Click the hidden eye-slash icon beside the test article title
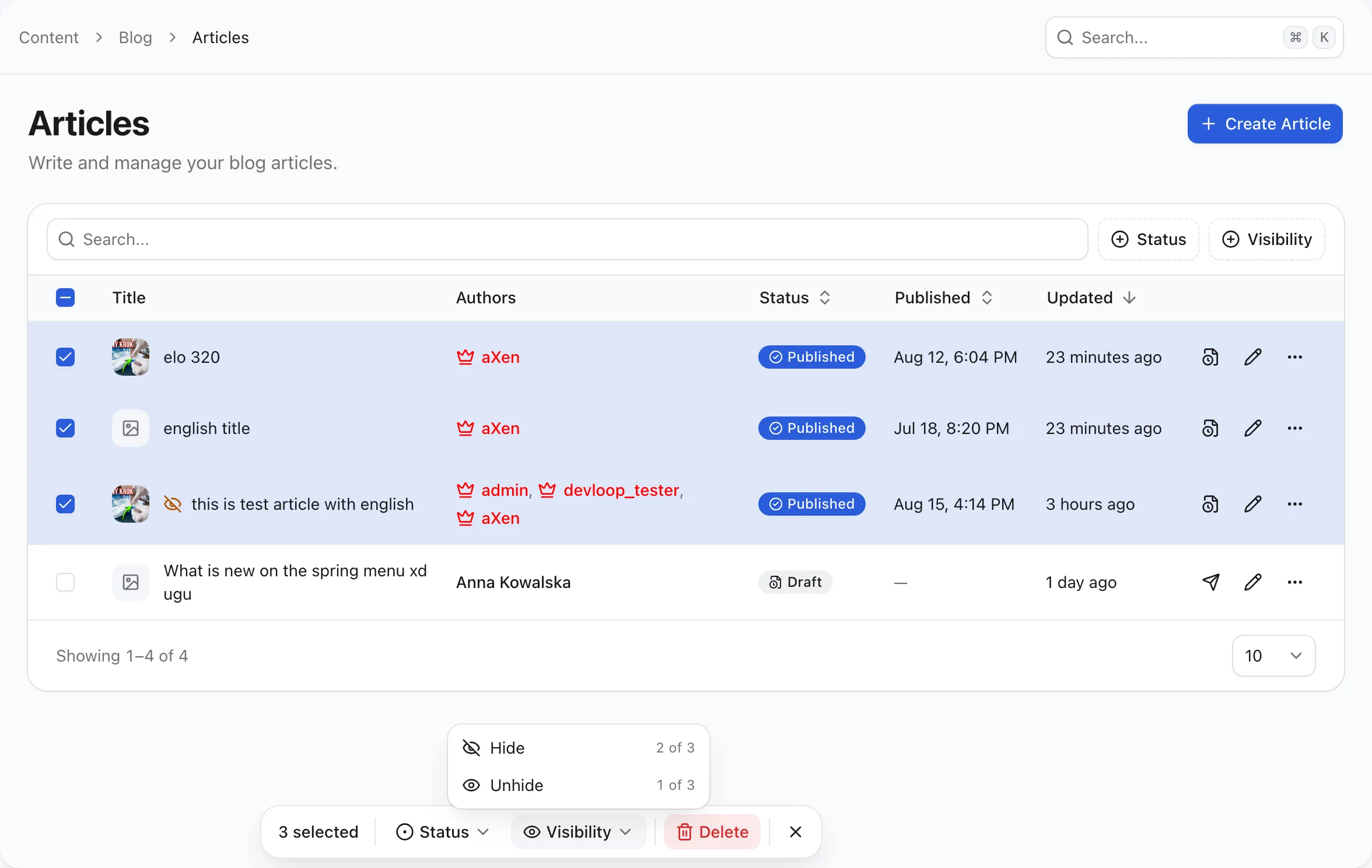The height and width of the screenshot is (868, 1372). pyautogui.click(x=173, y=504)
